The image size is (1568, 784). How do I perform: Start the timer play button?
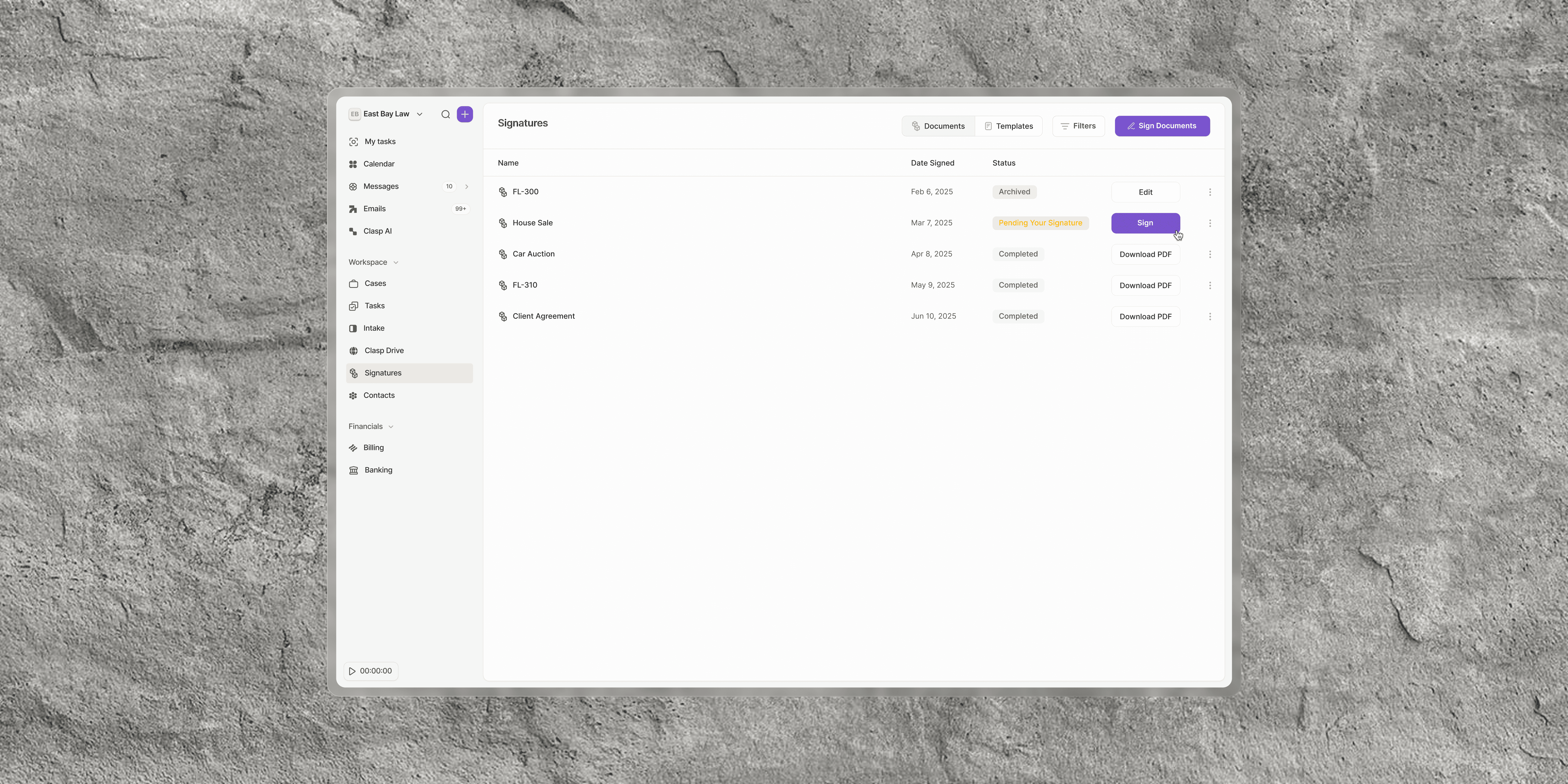click(x=352, y=671)
